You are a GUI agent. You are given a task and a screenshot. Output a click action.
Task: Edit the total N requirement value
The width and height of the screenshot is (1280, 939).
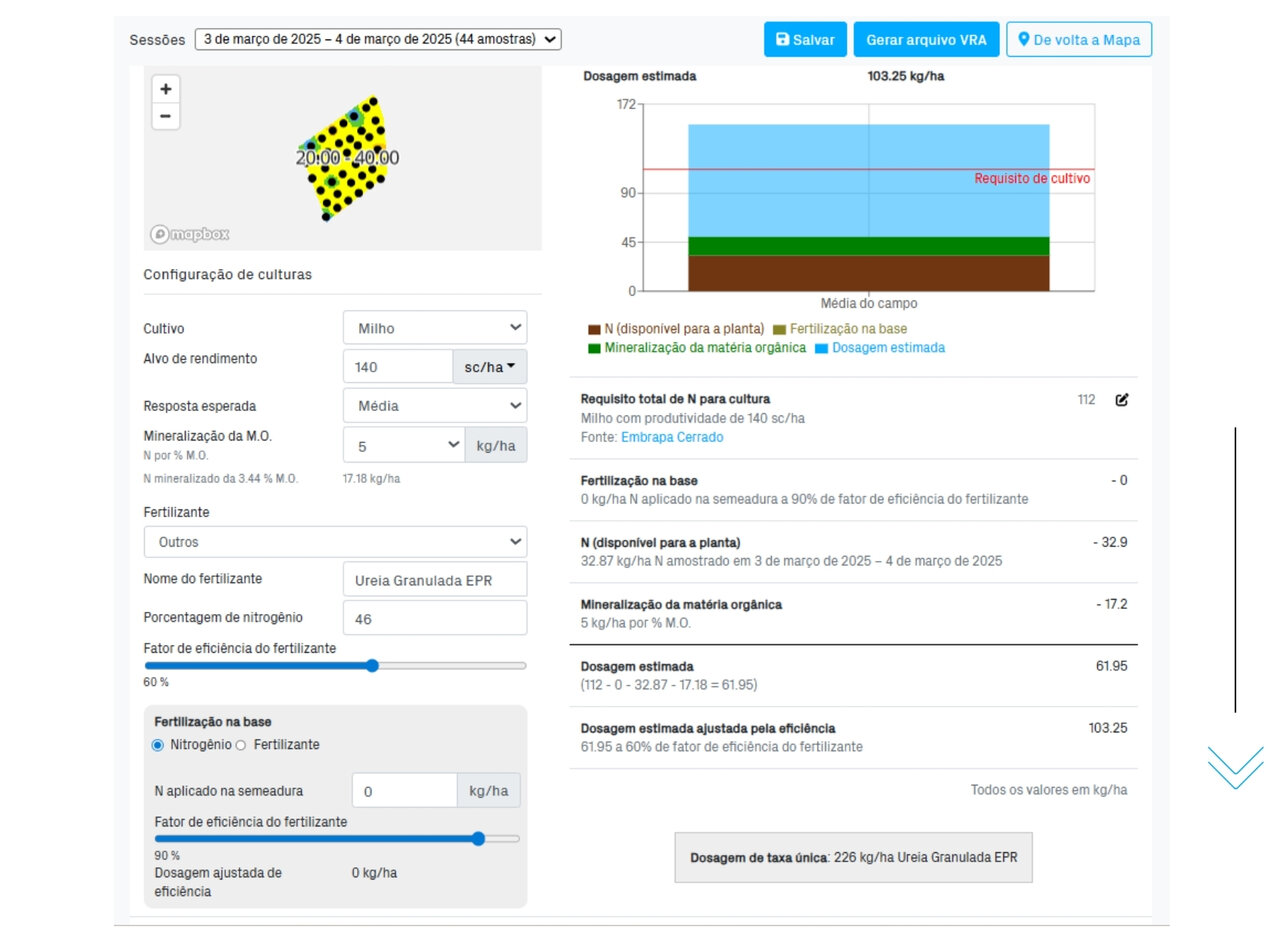point(1121,400)
